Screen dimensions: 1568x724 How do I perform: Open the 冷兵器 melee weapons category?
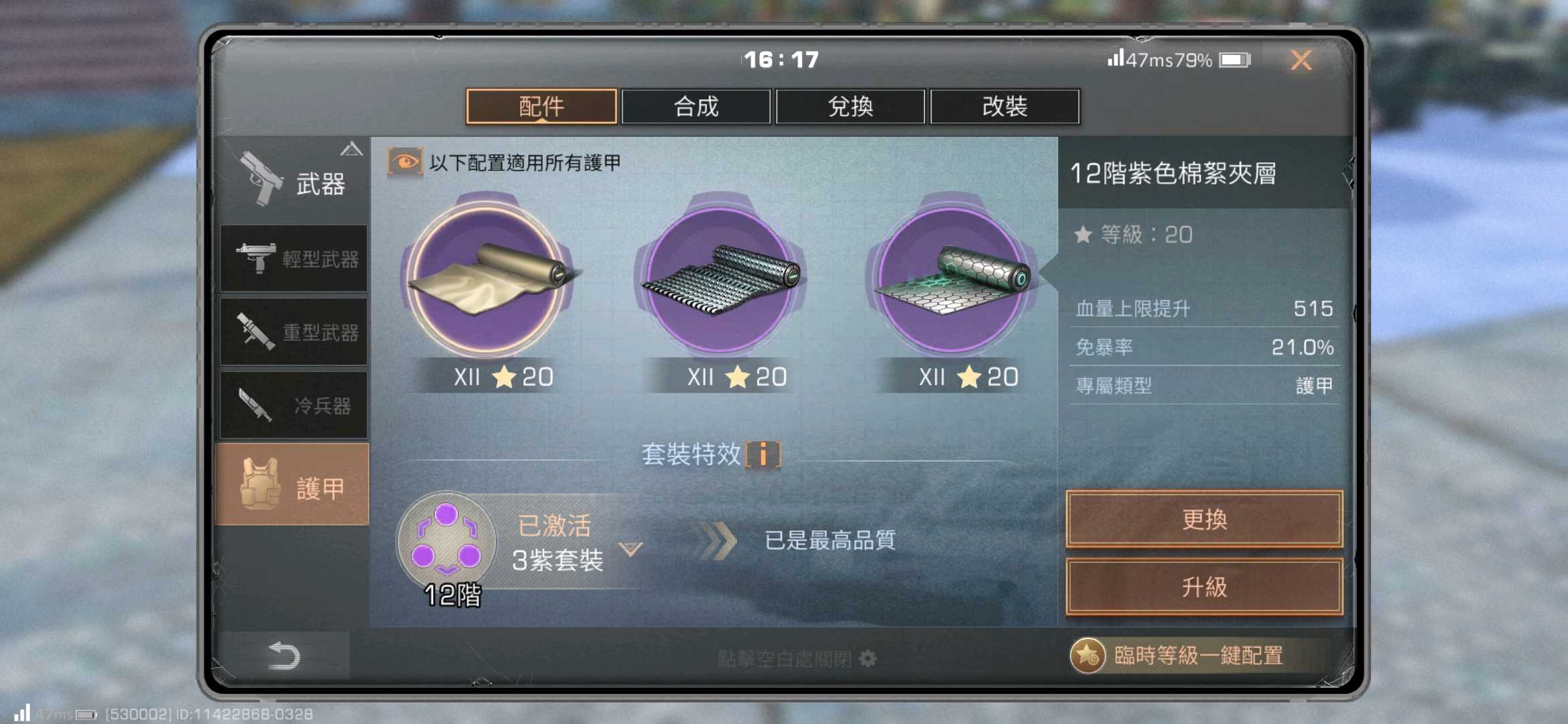click(x=293, y=405)
